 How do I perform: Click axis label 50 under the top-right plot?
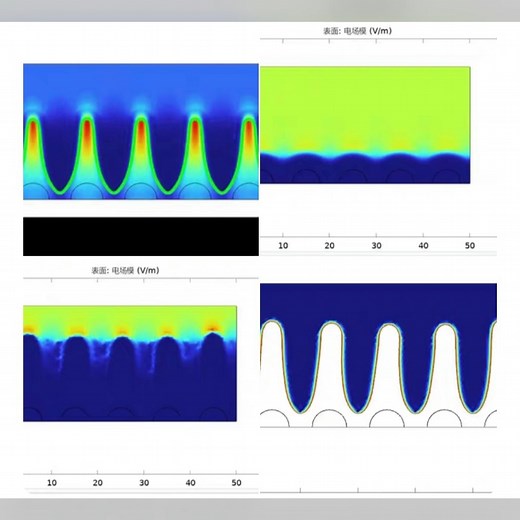[470, 246]
